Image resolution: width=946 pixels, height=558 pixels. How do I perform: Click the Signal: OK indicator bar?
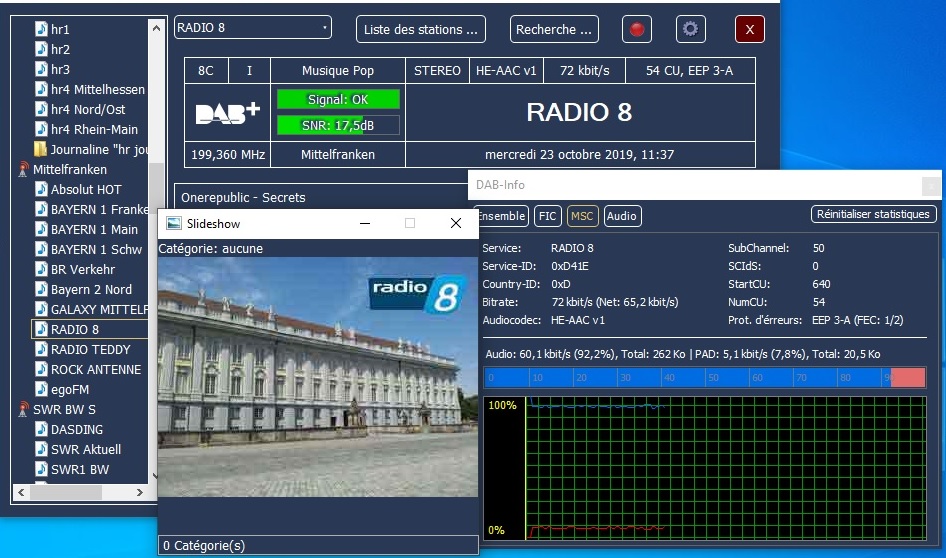pyautogui.click(x=338, y=100)
